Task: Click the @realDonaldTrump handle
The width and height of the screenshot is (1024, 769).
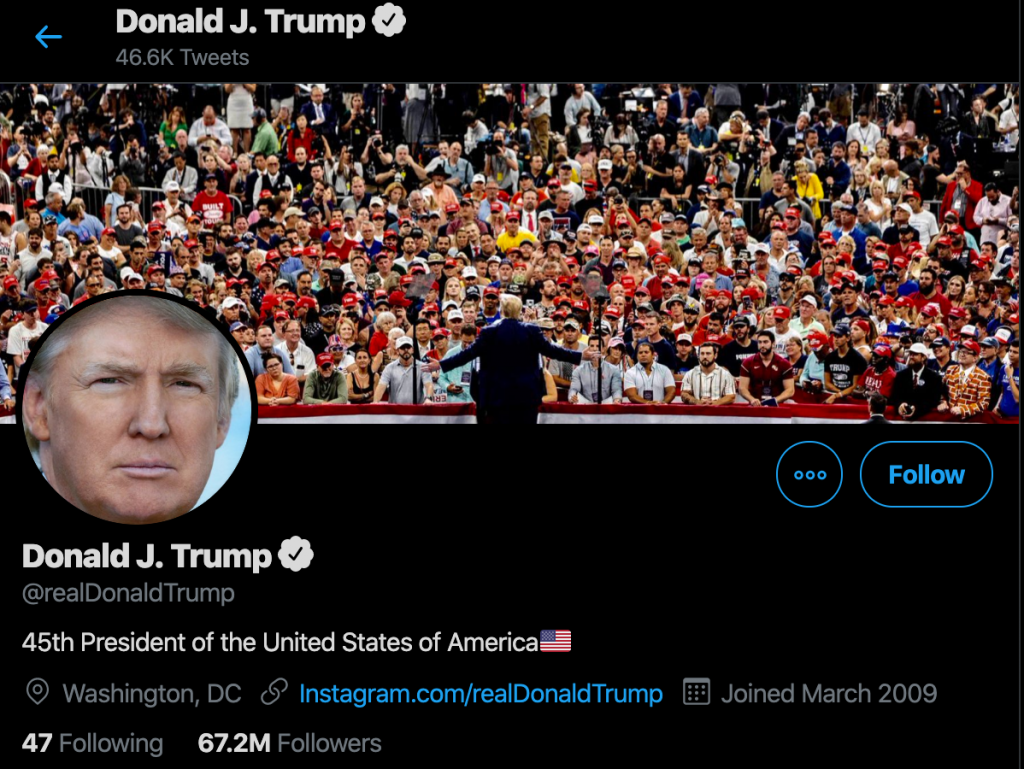Action: (x=128, y=593)
